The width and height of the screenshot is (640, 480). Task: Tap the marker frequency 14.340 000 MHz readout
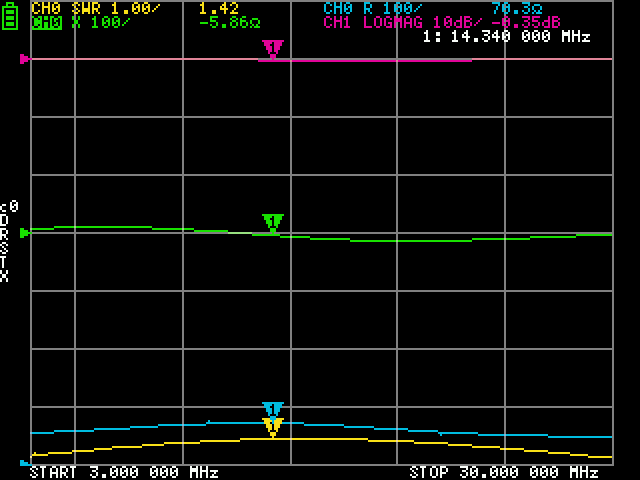pos(506,37)
